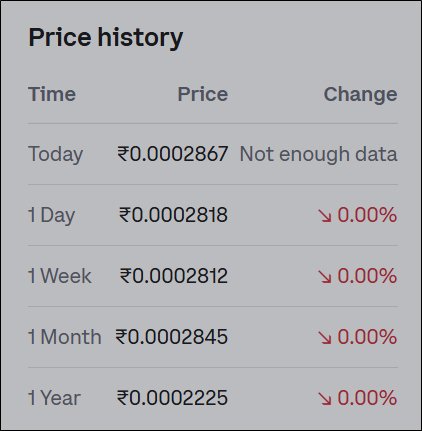Click the 0.00% change in 1 Year row
Image resolution: width=422 pixels, height=431 pixels.
367,398
